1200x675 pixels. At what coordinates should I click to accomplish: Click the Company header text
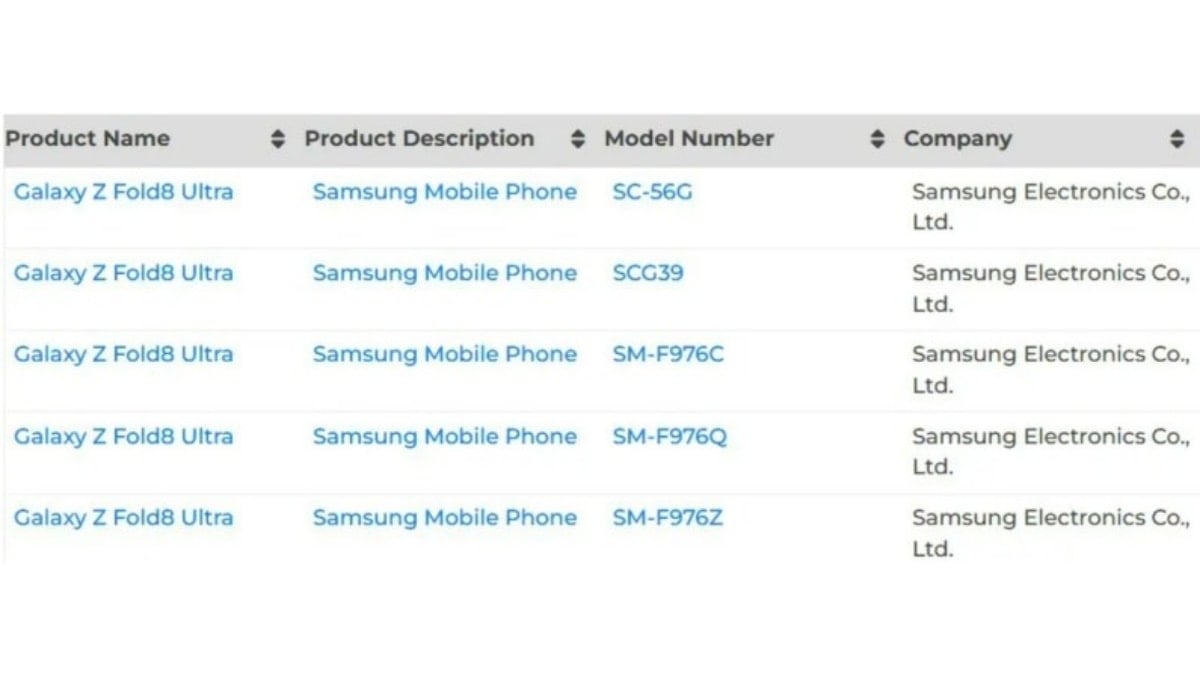pyautogui.click(x=958, y=140)
